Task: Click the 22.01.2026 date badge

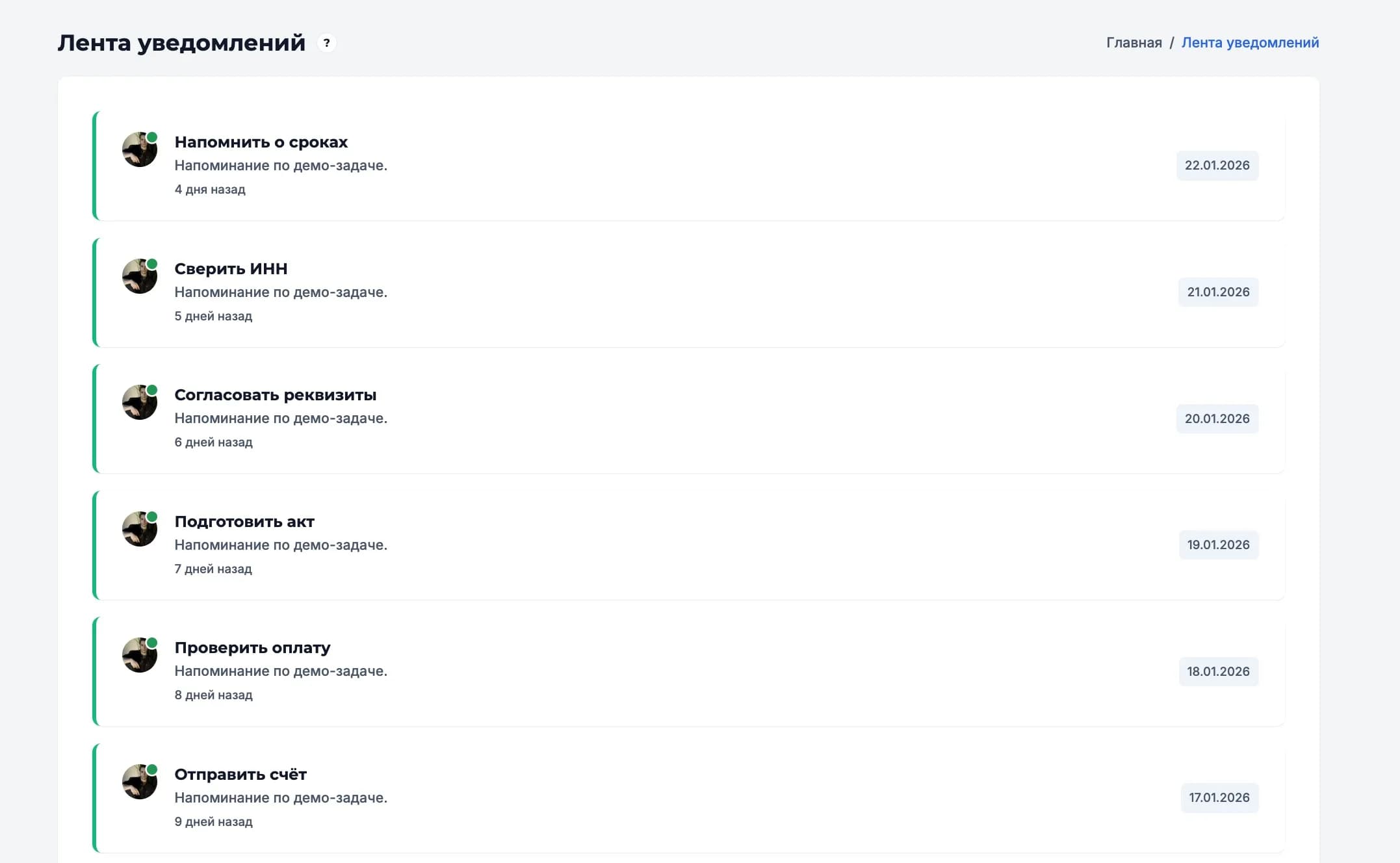Action: [x=1217, y=166]
